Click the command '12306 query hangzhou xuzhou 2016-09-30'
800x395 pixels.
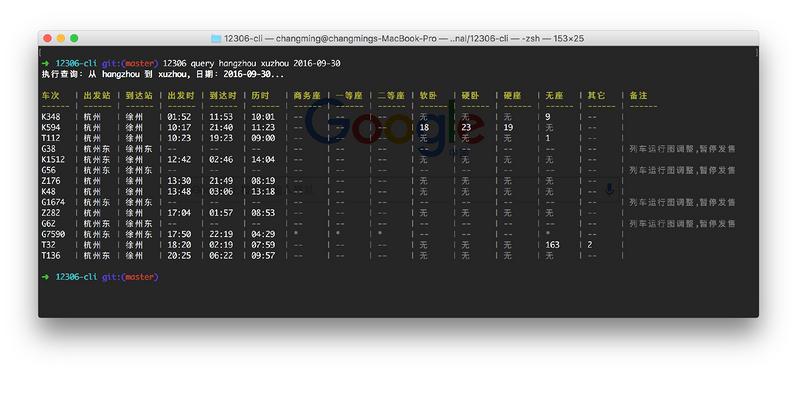252,64
